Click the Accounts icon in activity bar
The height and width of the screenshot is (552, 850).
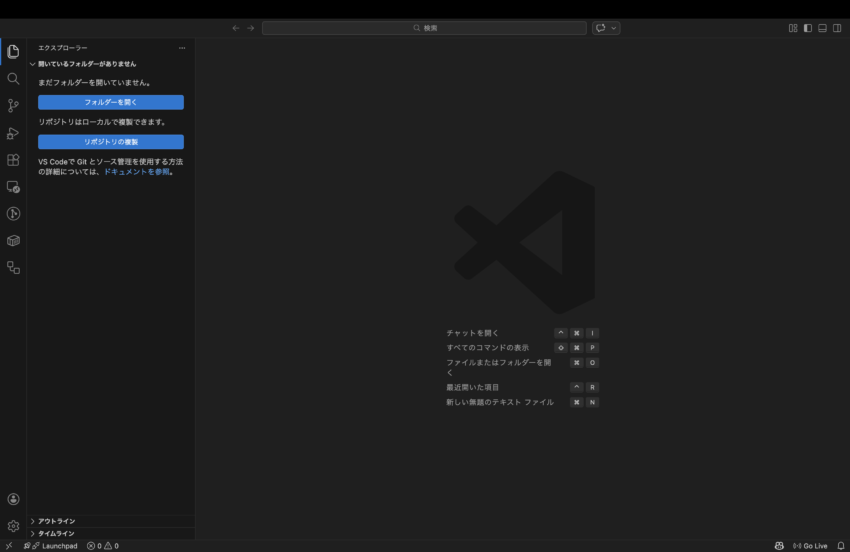(13, 499)
